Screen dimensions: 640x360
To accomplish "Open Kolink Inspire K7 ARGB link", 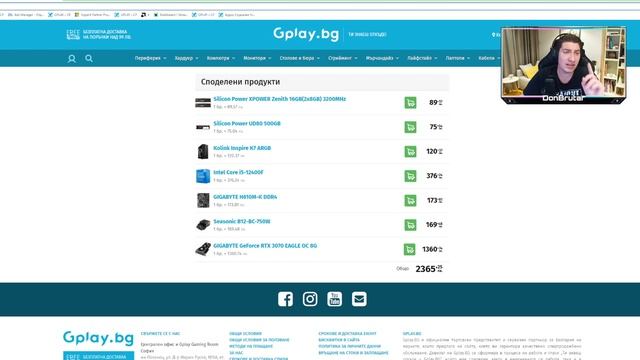I will pos(242,148).
